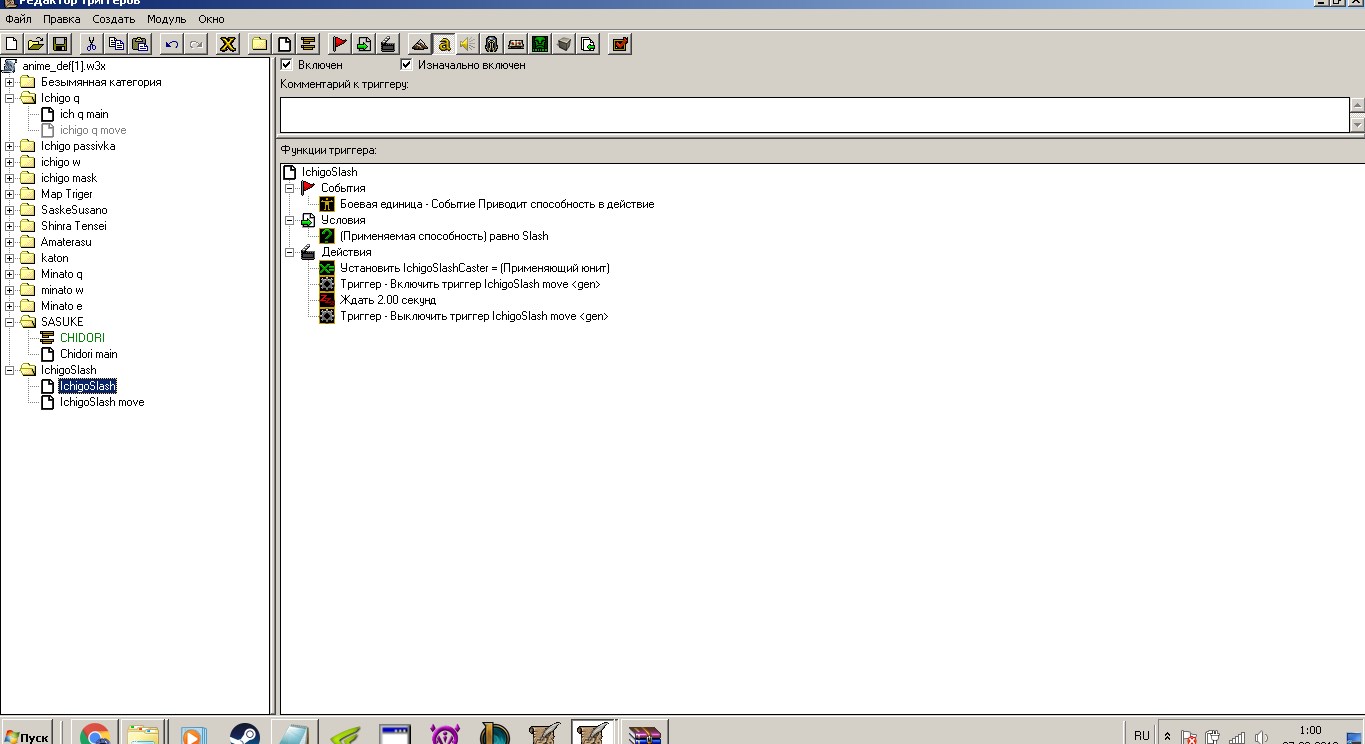The image size is (1365, 744).
Task: Open the Object Editor helmet icon
Action: (x=492, y=44)
